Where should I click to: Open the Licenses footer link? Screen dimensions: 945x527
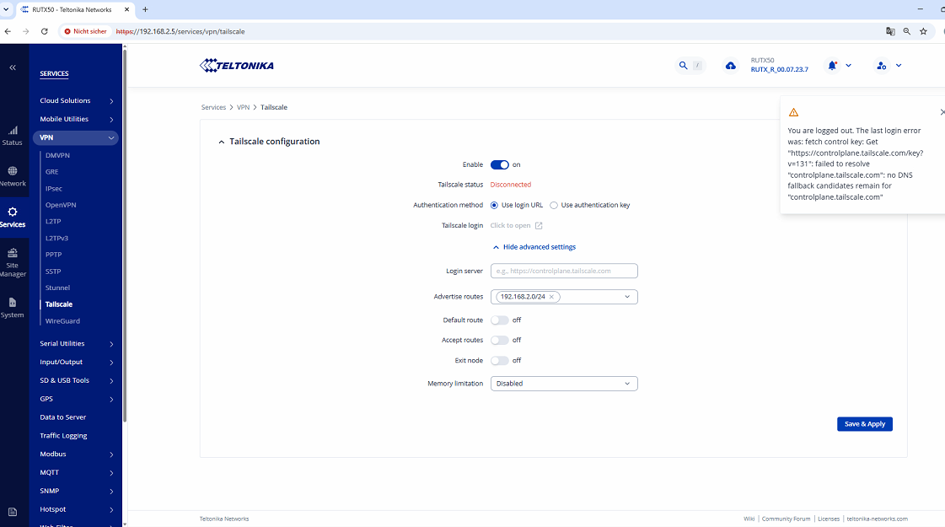829,519
